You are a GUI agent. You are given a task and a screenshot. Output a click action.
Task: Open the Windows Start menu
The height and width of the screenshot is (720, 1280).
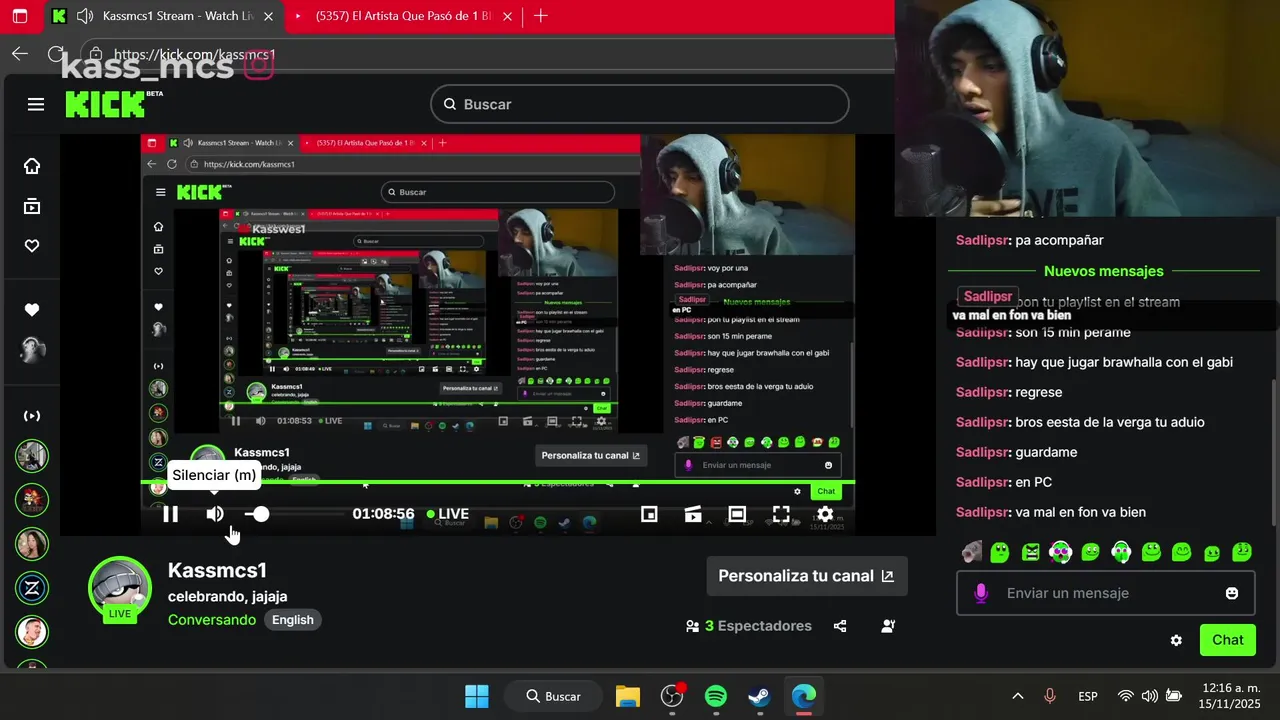pos(477,696)
